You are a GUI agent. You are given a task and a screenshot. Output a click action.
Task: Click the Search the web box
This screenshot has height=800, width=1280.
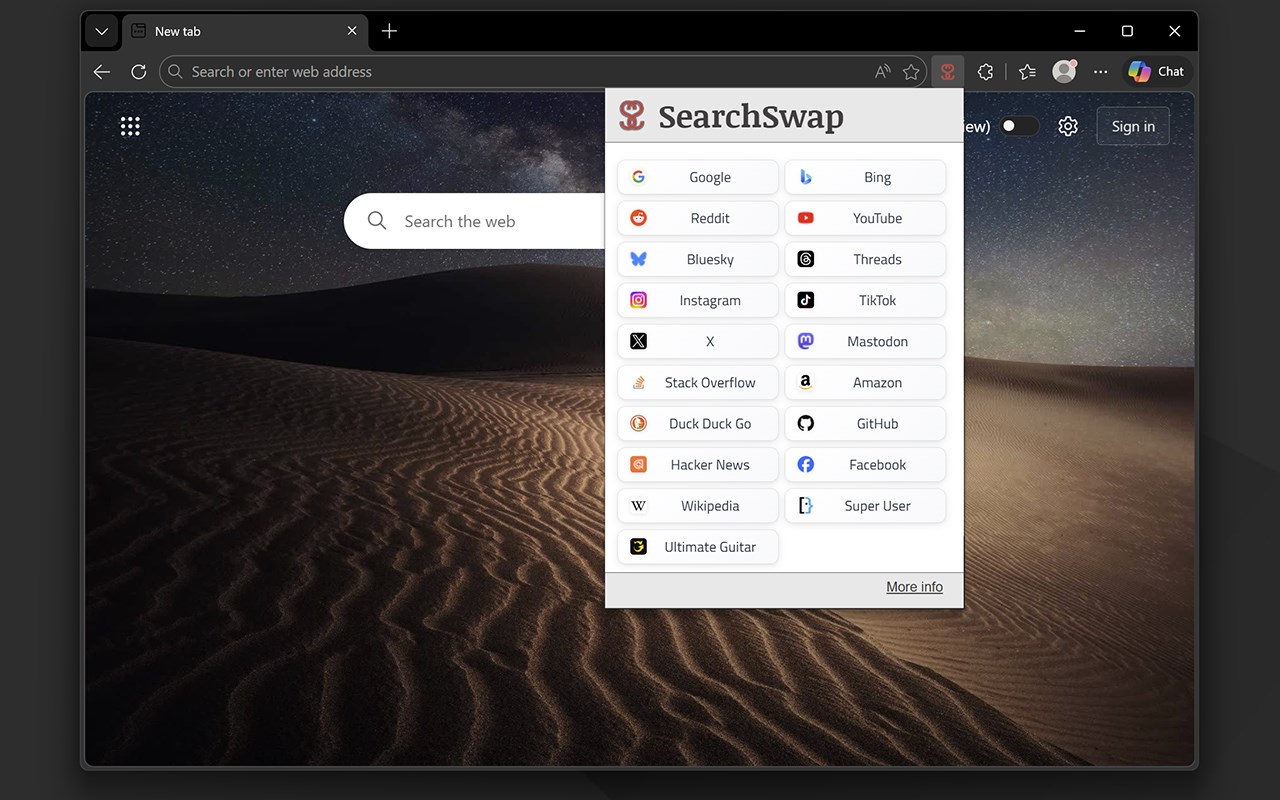(x=475, y=221)
